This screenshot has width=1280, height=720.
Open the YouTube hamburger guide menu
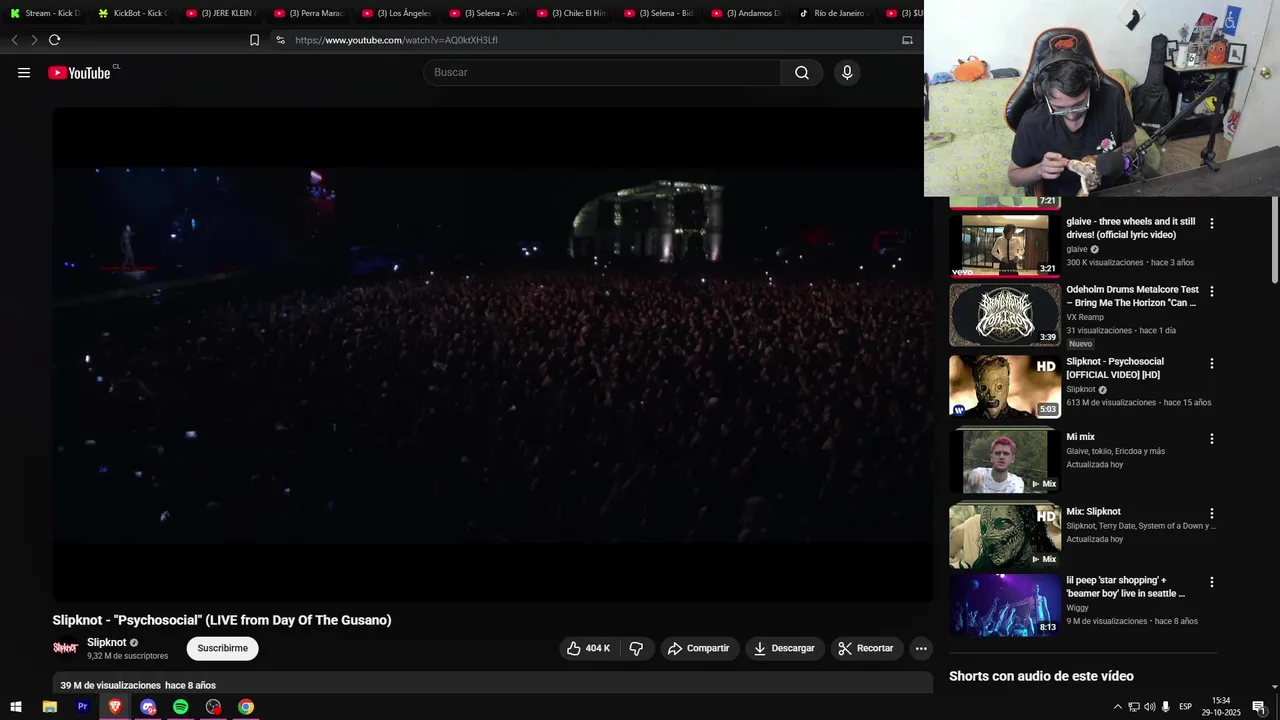pos(24,73)
